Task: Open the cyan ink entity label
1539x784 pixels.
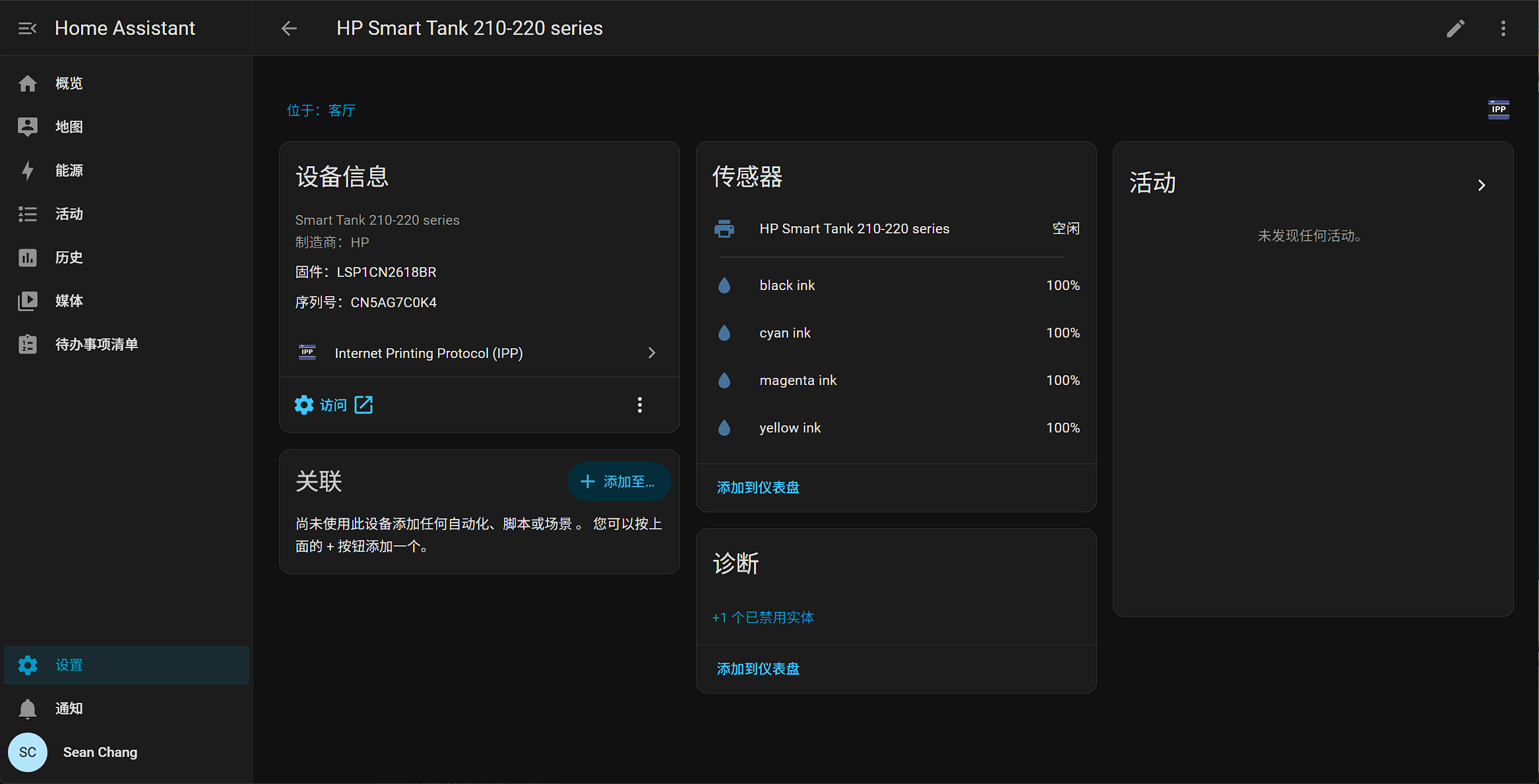Action: click(x=785, y=333)
